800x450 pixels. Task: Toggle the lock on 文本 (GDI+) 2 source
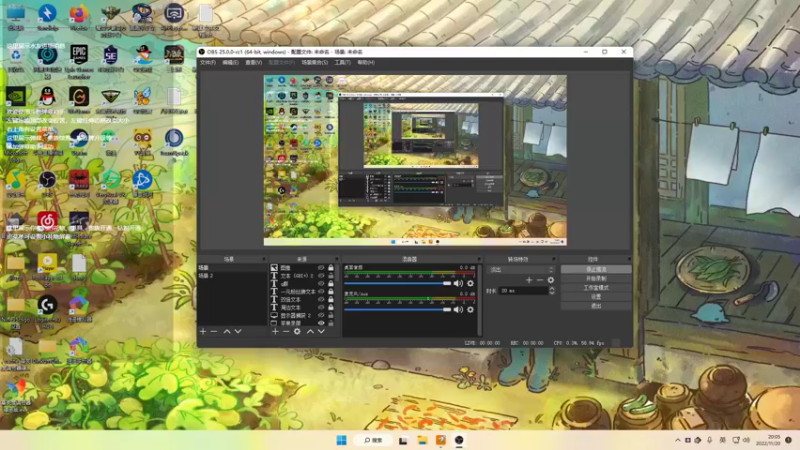pos(331,276)
